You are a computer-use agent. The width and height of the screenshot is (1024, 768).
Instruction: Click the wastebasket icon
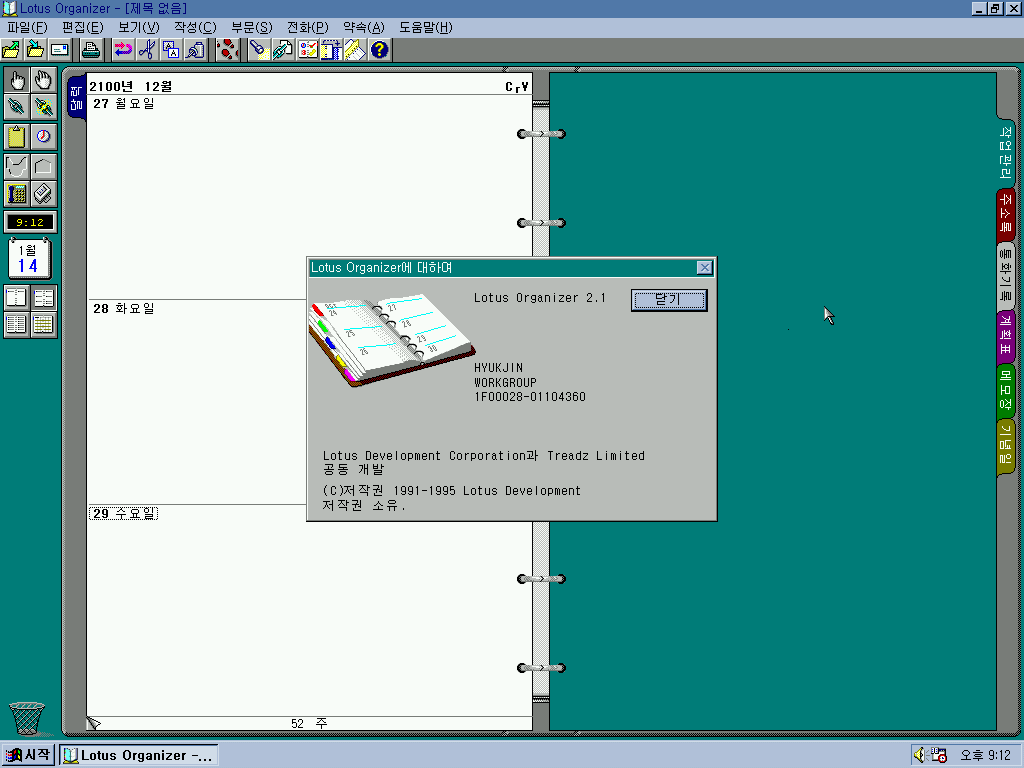tap(27, 718)
